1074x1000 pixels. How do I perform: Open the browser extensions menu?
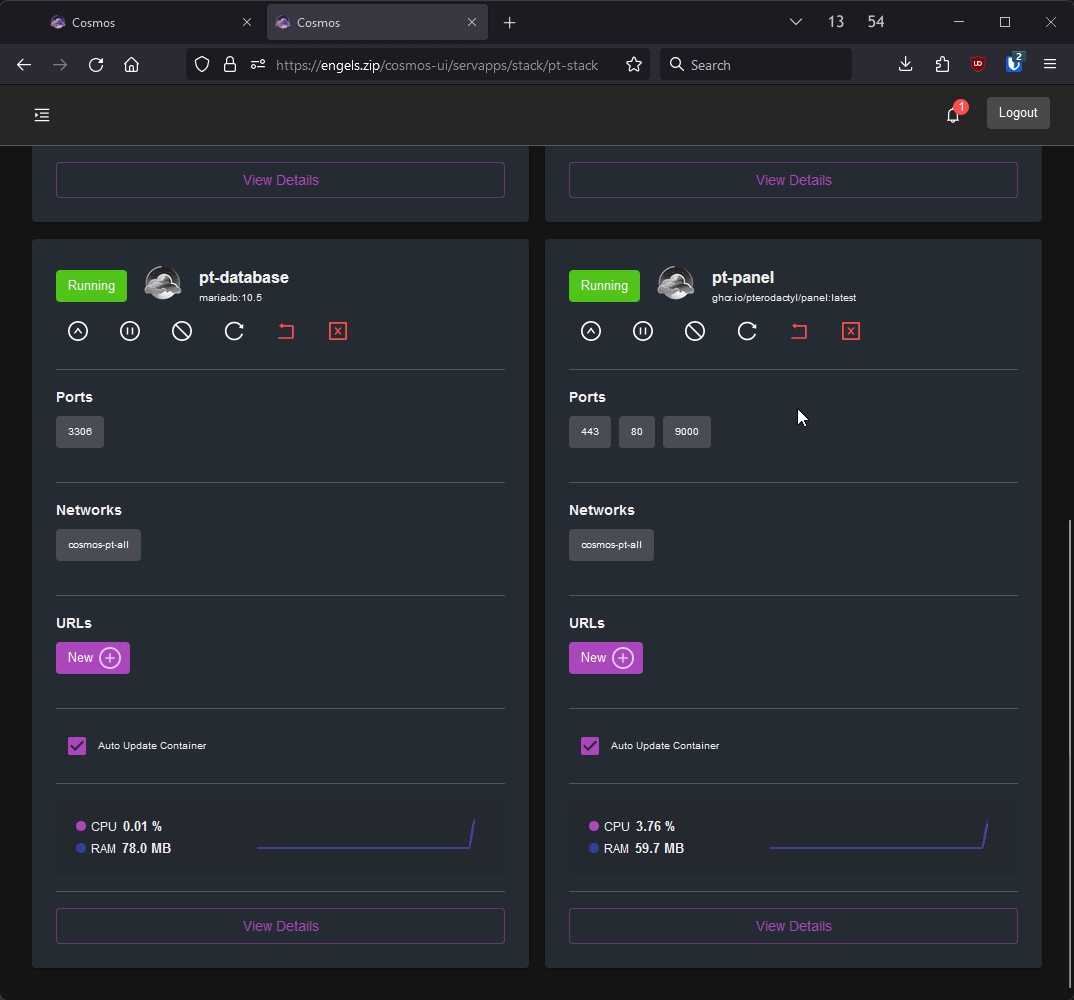[x=942, y=64]
